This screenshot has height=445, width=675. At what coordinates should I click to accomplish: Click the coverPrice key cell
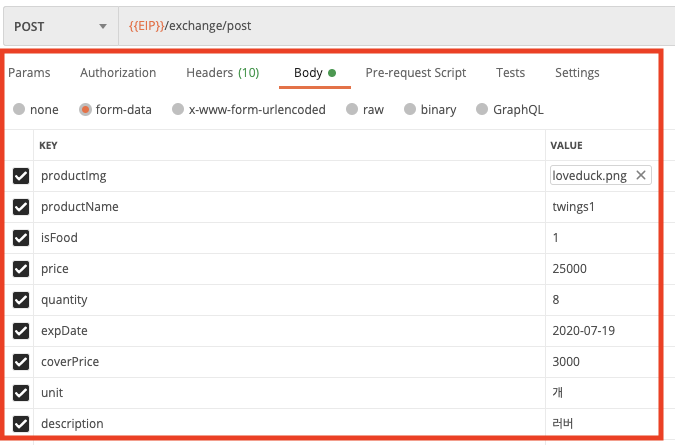(x=289, y=362)
